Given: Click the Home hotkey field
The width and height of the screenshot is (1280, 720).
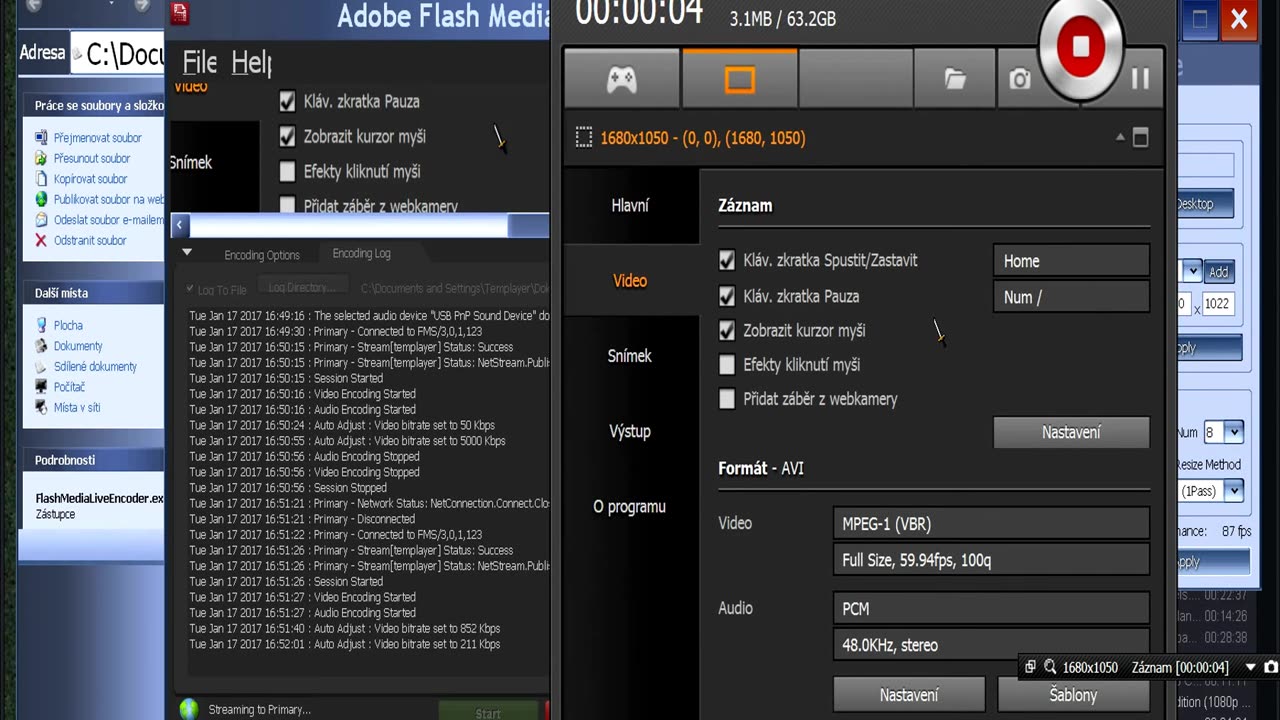Looking at the screenshot, I should point(1071,261).
